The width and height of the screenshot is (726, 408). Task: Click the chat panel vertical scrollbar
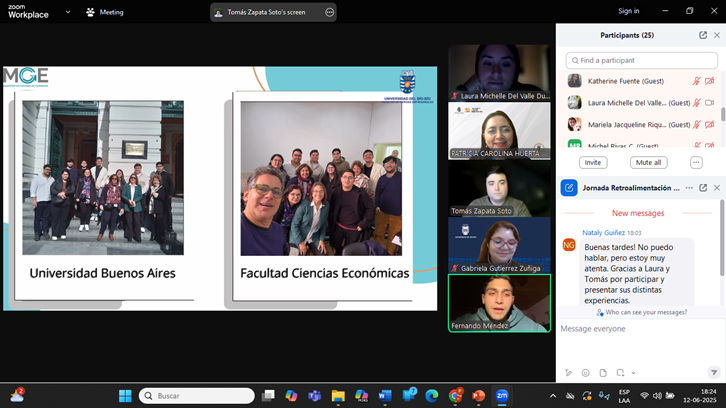tap(722, 238)
